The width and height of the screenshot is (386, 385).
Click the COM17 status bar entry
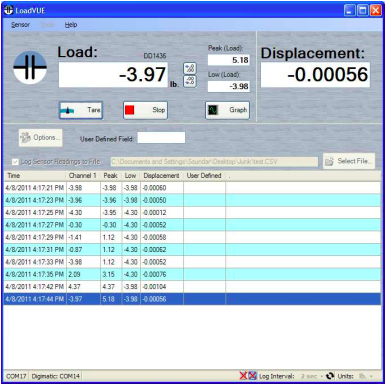click(16, 376)
